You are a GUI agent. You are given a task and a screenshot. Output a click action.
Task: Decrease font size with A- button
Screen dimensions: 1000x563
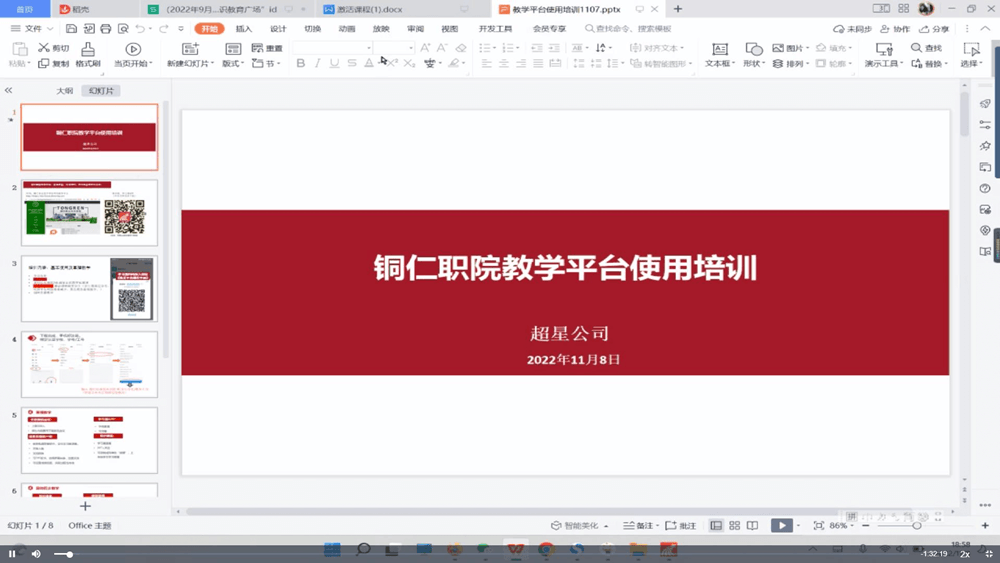click(x=442, y=48)
